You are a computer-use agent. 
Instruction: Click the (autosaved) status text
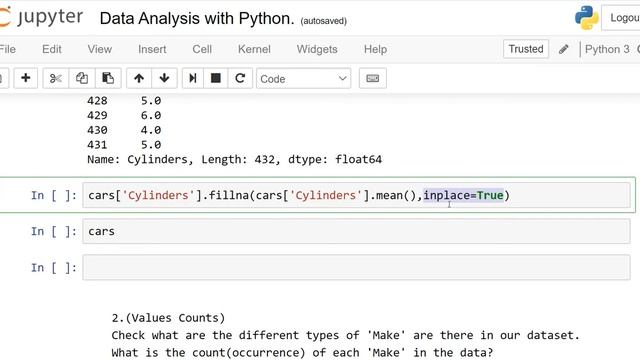click(x=324, y=21)
